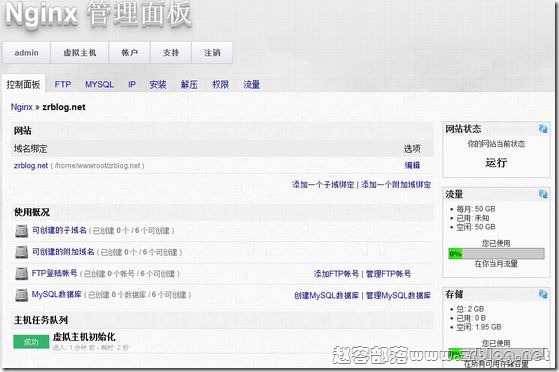Click the 空闲: 1.95 GB storage entry

[478, 327]
